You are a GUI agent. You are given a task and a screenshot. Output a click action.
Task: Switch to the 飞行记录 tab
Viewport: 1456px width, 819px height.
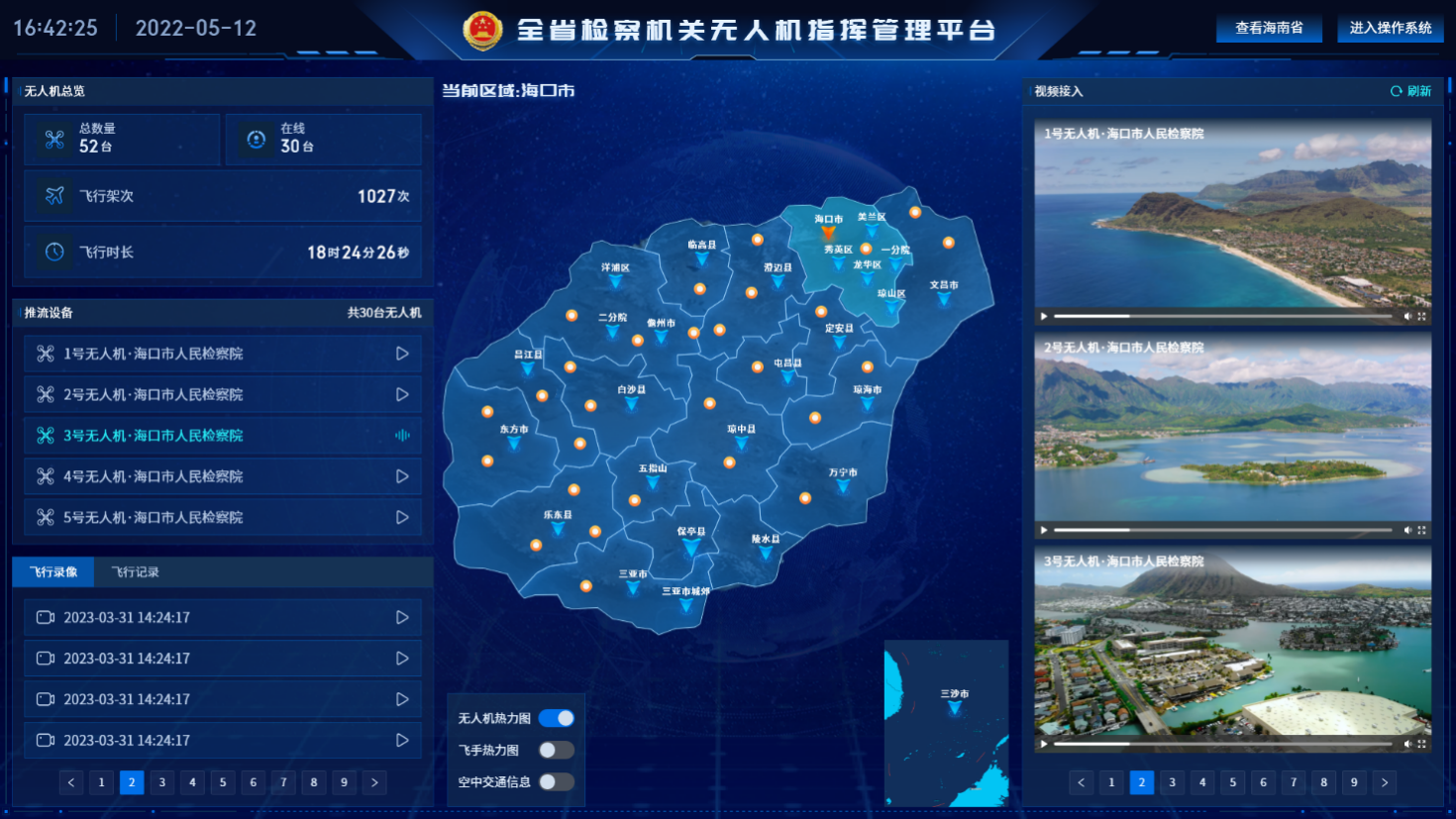tap(135, 572)
